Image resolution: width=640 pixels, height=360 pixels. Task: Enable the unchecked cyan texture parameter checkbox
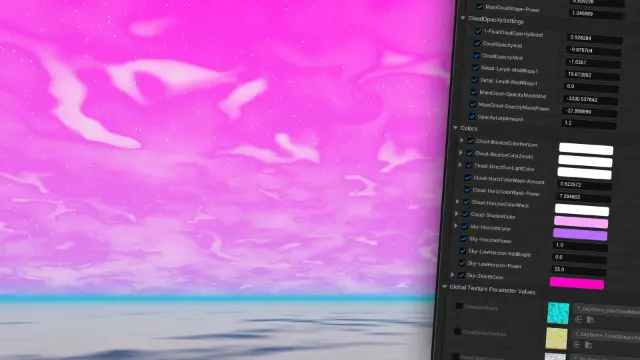point(459,306)
